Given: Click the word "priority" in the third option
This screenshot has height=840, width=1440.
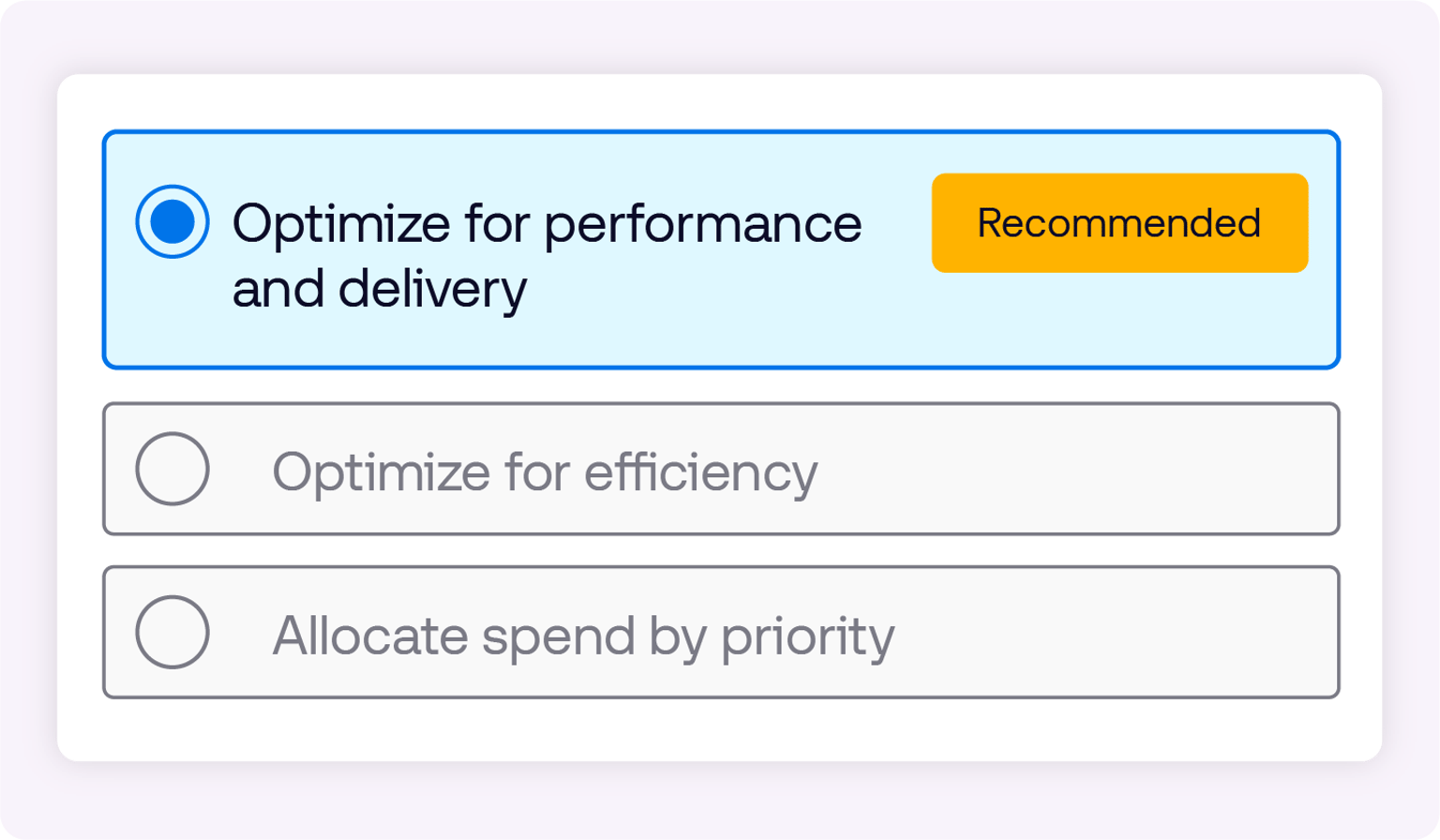Looking at the screenshot, I should pyautogui.click(x=807, y=637).
